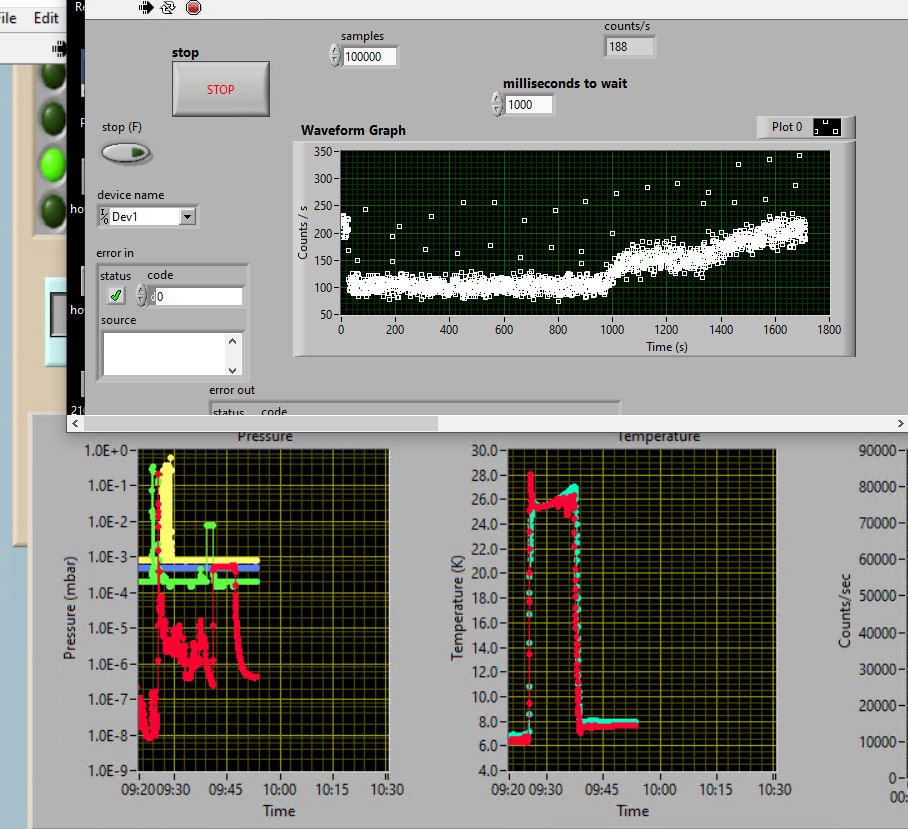
Task: Click the Plot 0 legend label
Action: (x=786, y=127)
